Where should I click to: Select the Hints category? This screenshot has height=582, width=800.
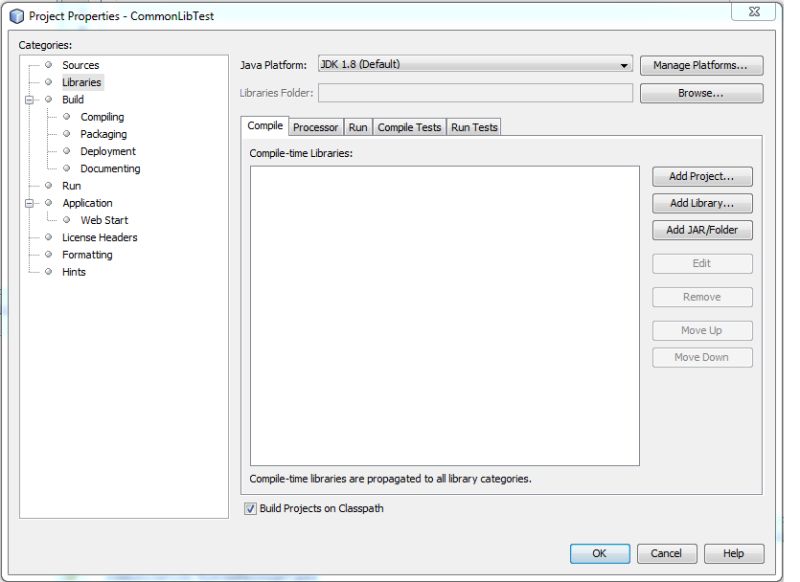pyautogui.click(x=74, y=271)
